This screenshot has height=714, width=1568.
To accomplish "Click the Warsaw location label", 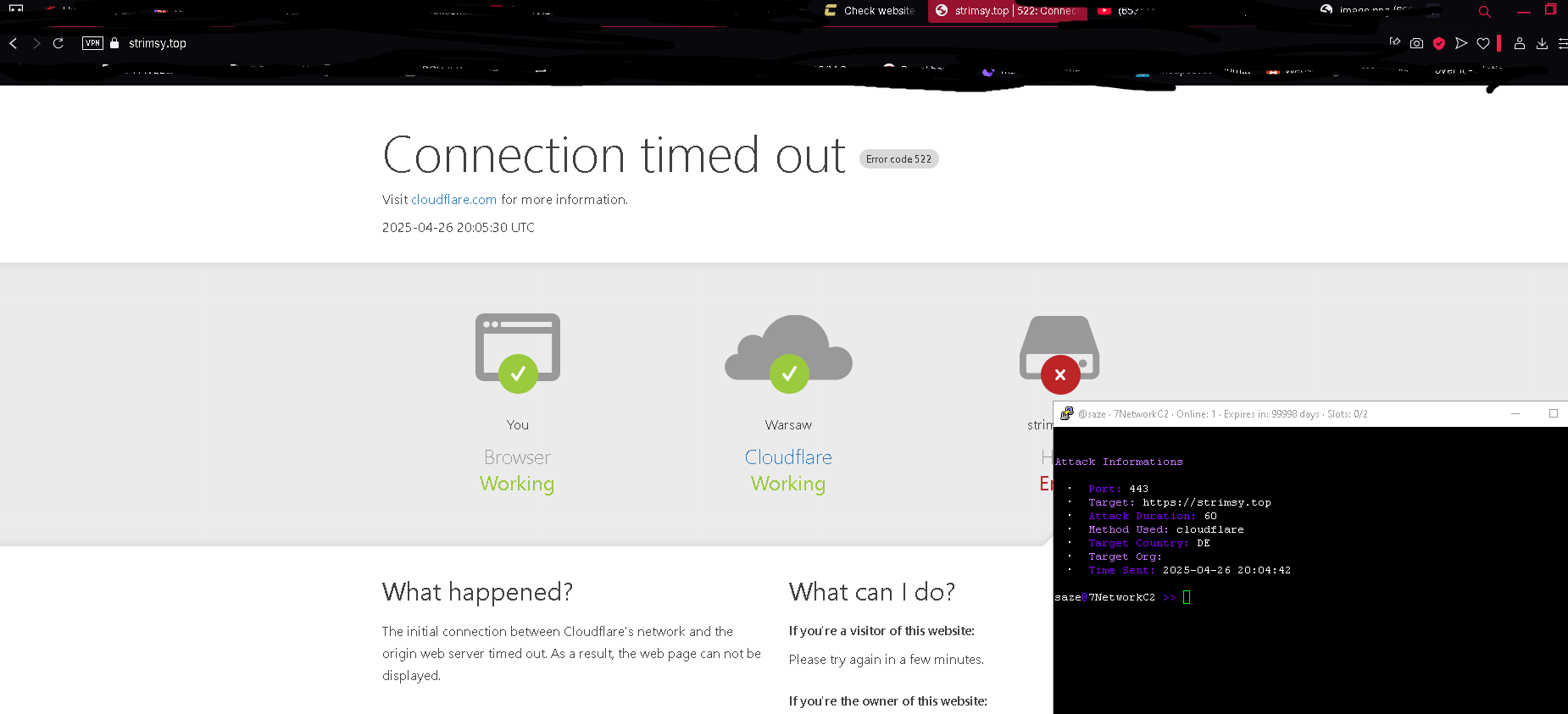I will 788,425.
